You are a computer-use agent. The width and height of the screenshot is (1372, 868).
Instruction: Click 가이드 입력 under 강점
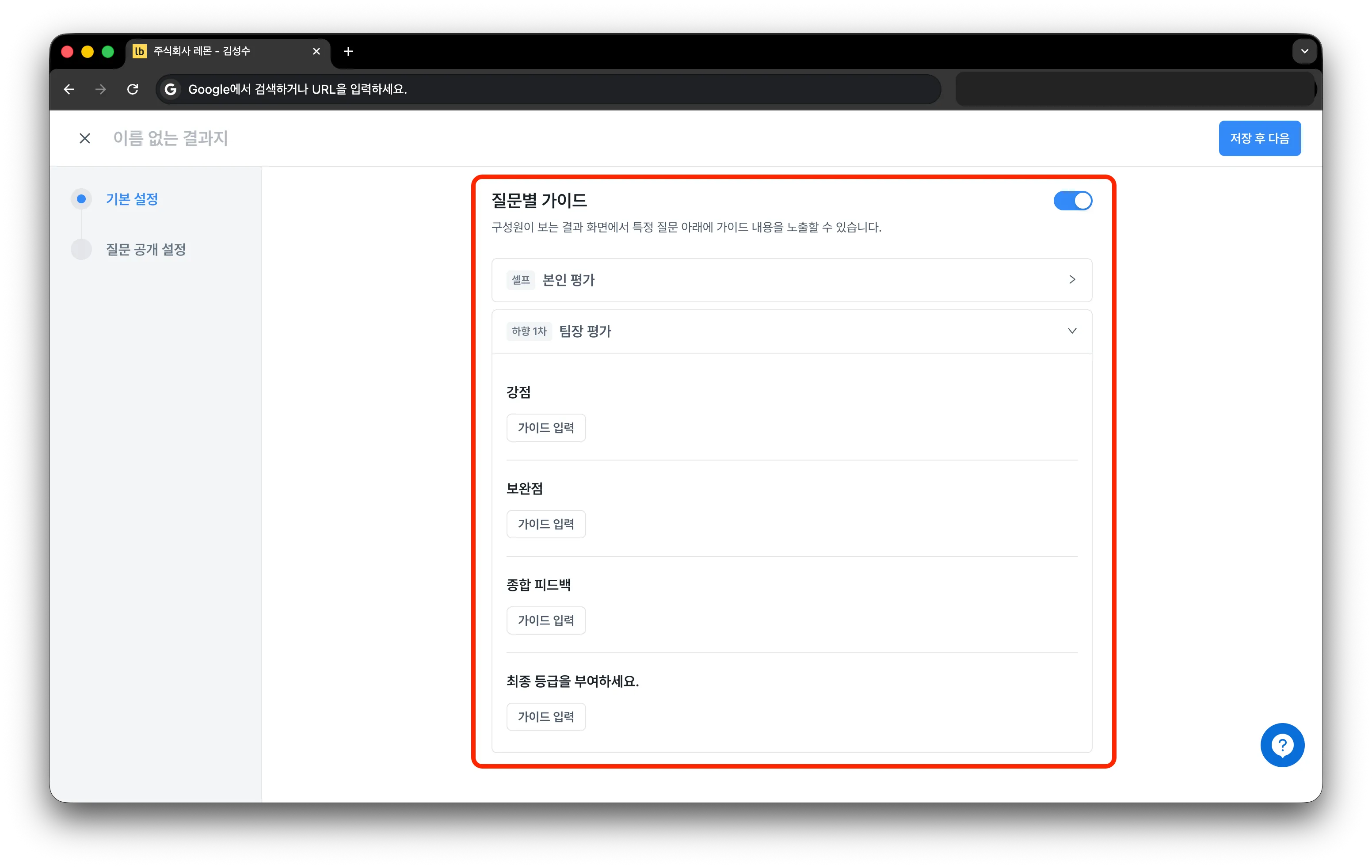click(x=546, y=428)
